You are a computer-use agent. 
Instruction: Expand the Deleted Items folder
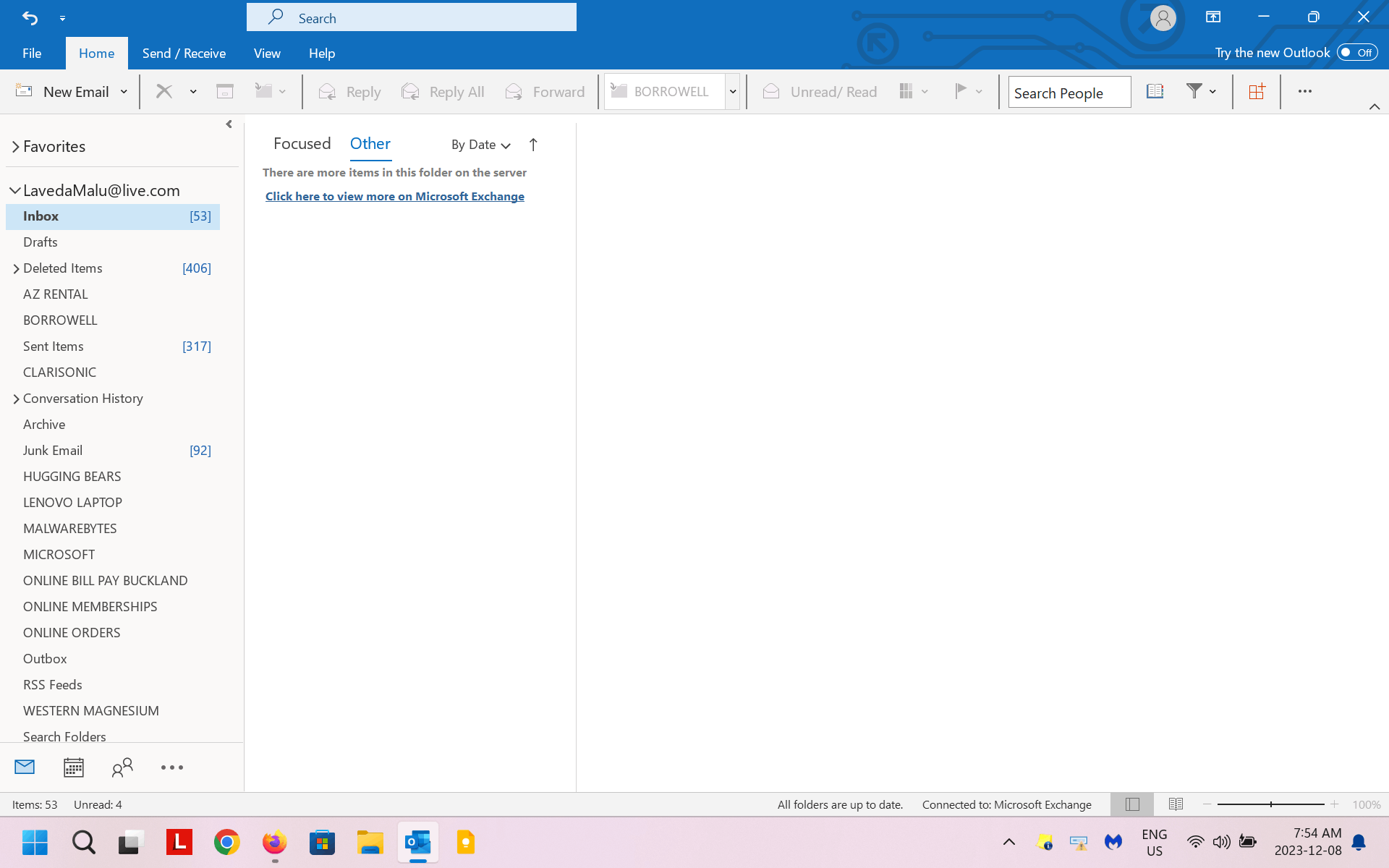click(16, 268)
